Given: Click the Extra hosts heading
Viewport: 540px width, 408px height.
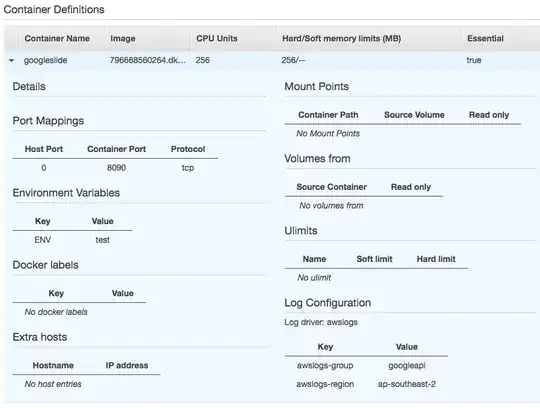Looking at the screenshot, I should 40,337.
